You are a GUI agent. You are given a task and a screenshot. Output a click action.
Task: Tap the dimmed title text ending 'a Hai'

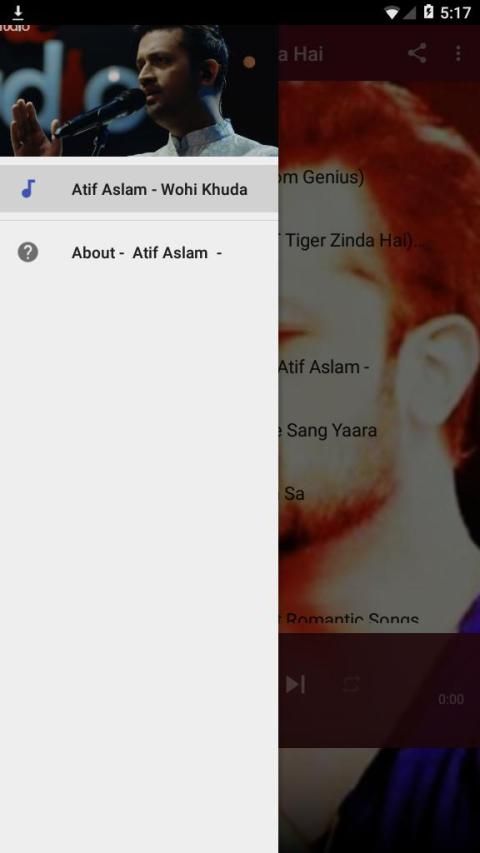point(301,54)
